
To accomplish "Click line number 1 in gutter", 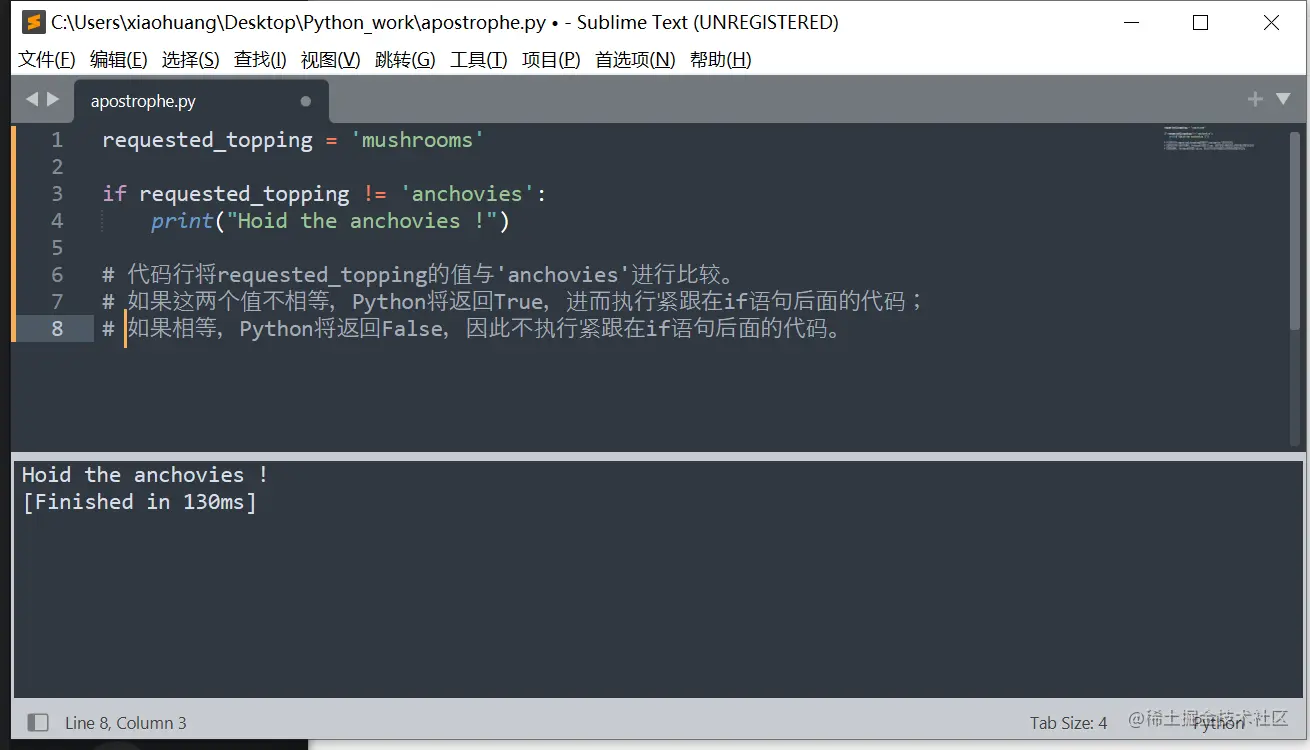I will click(57, 140).
